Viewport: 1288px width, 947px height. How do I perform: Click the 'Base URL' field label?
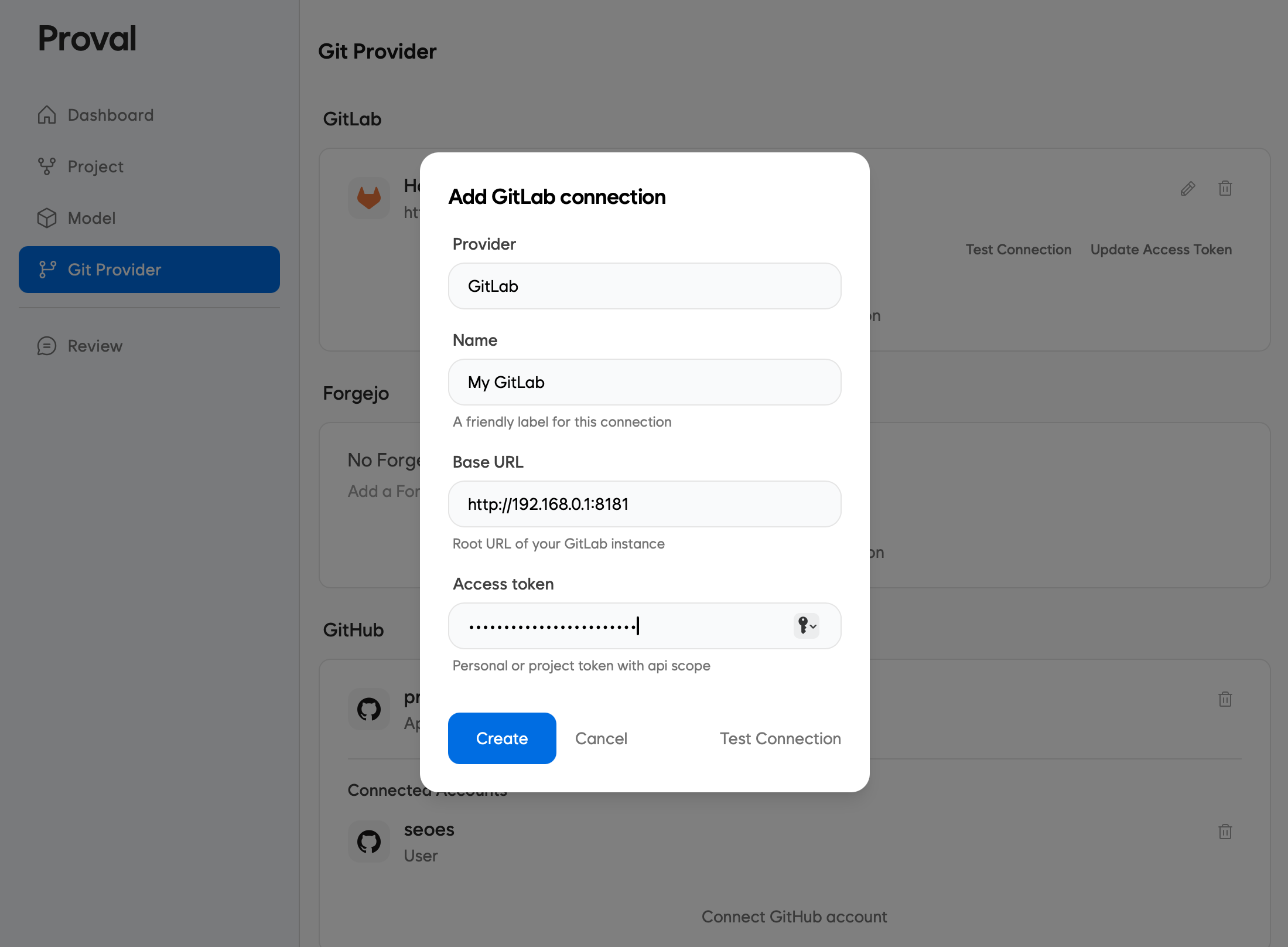click(488, 462)
